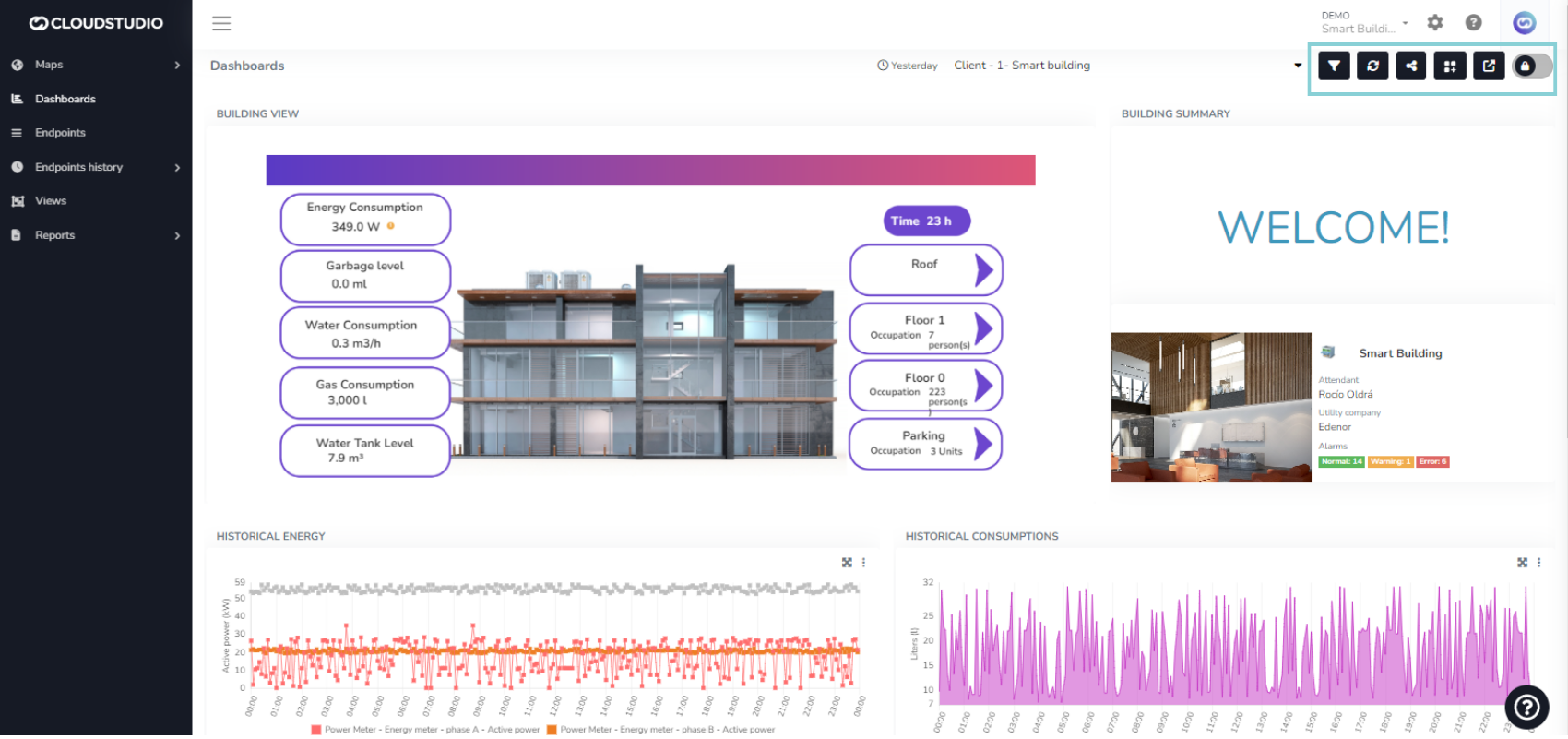Toggle the dashboard lock switch

click(x=1532, y=66)
